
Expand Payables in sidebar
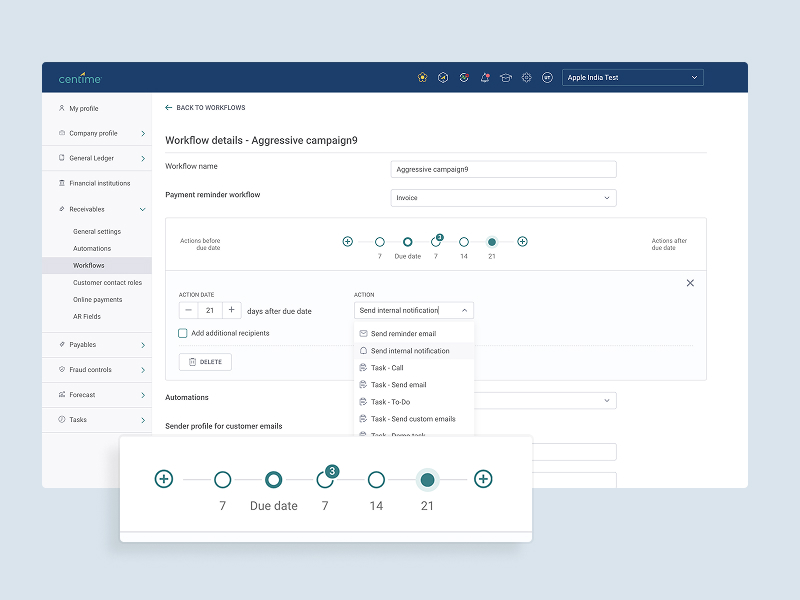tap(143, 345)
